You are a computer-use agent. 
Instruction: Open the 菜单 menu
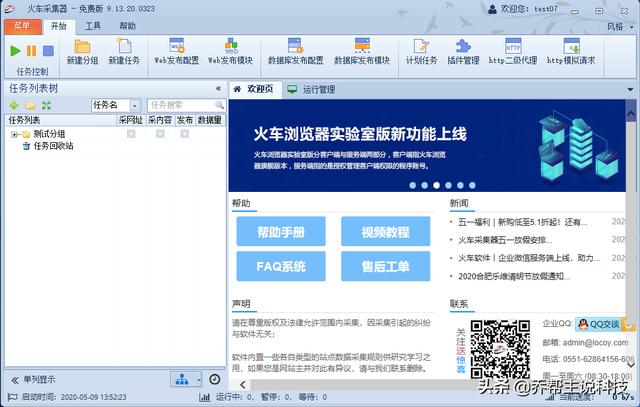[23, 27]
